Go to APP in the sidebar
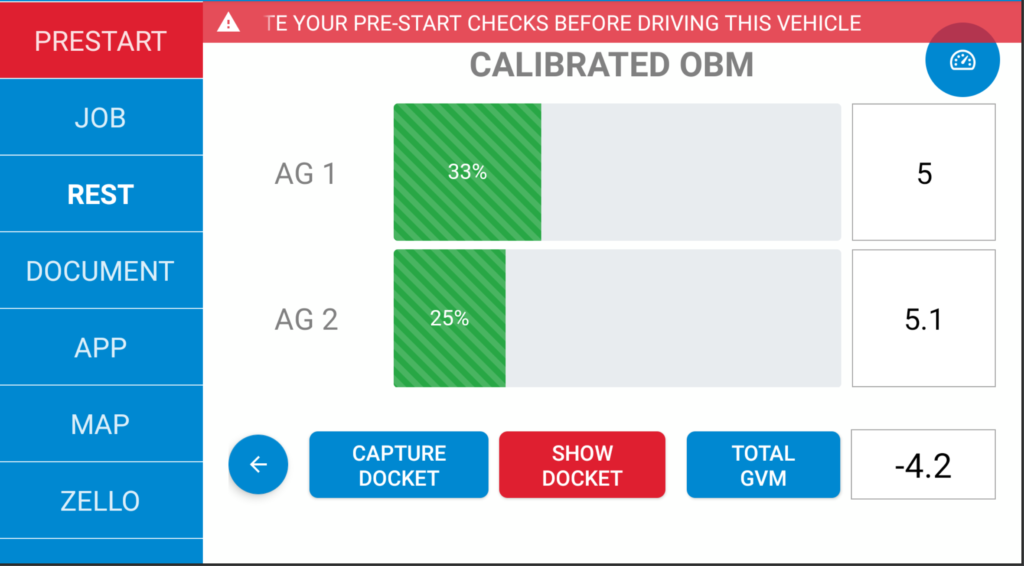 (101, 347)
